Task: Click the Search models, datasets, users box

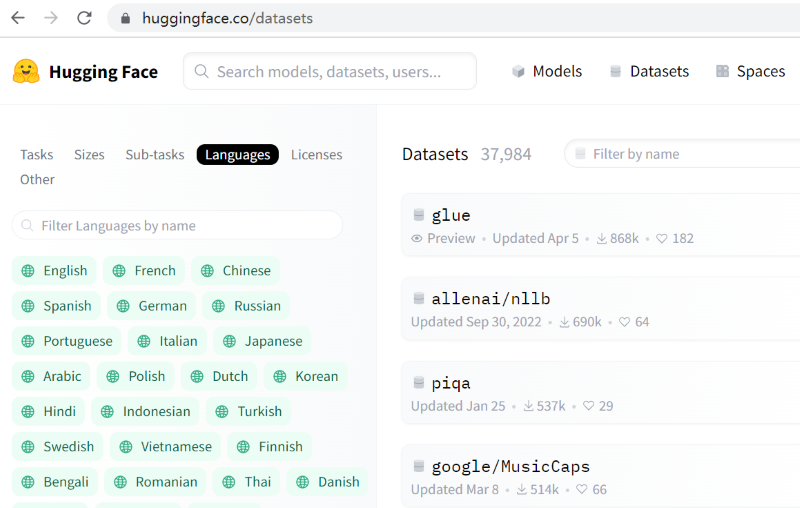Action: 329,71
